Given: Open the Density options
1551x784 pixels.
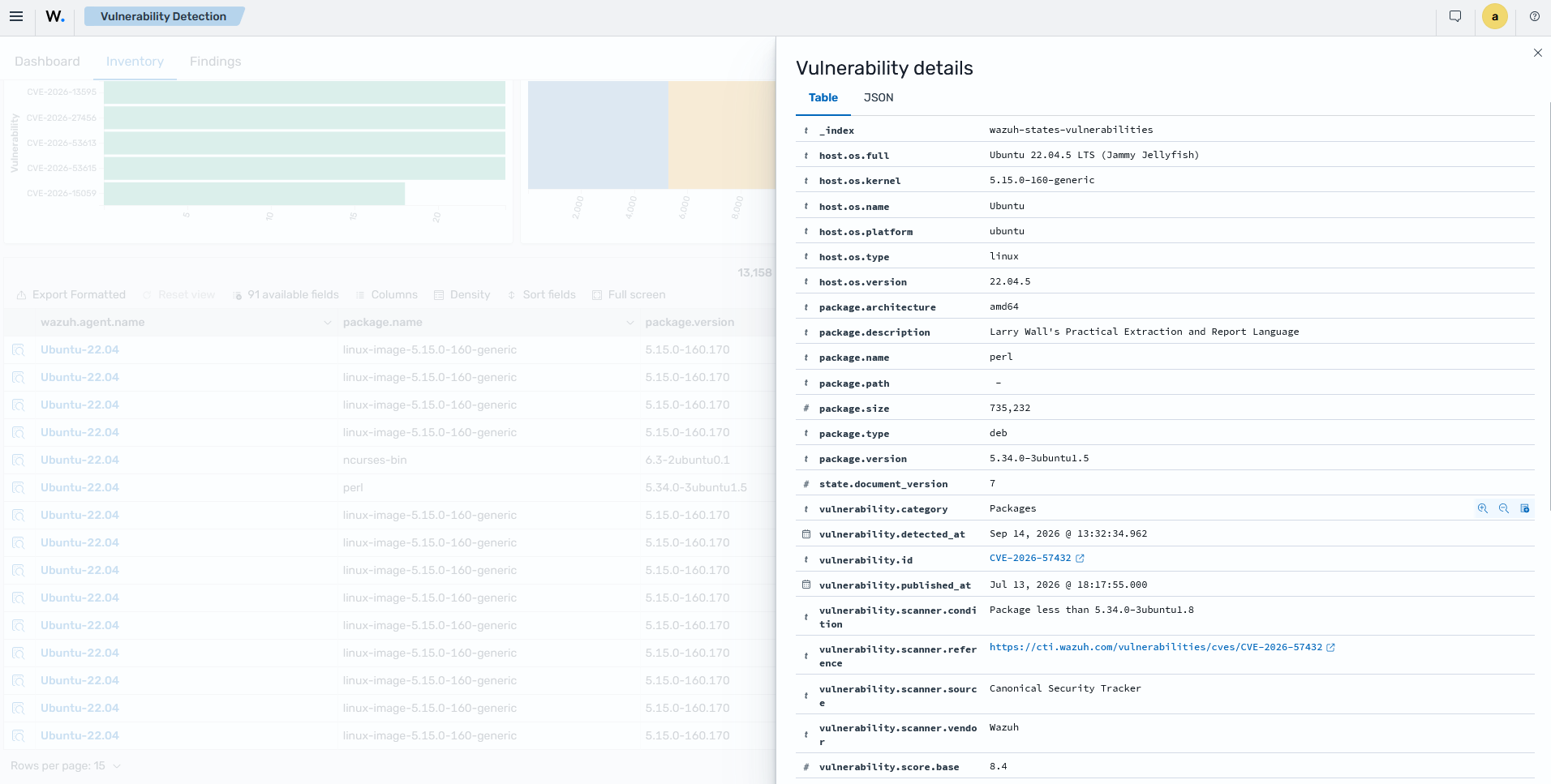Looking at the screenshot, I should tap(462, 294).
